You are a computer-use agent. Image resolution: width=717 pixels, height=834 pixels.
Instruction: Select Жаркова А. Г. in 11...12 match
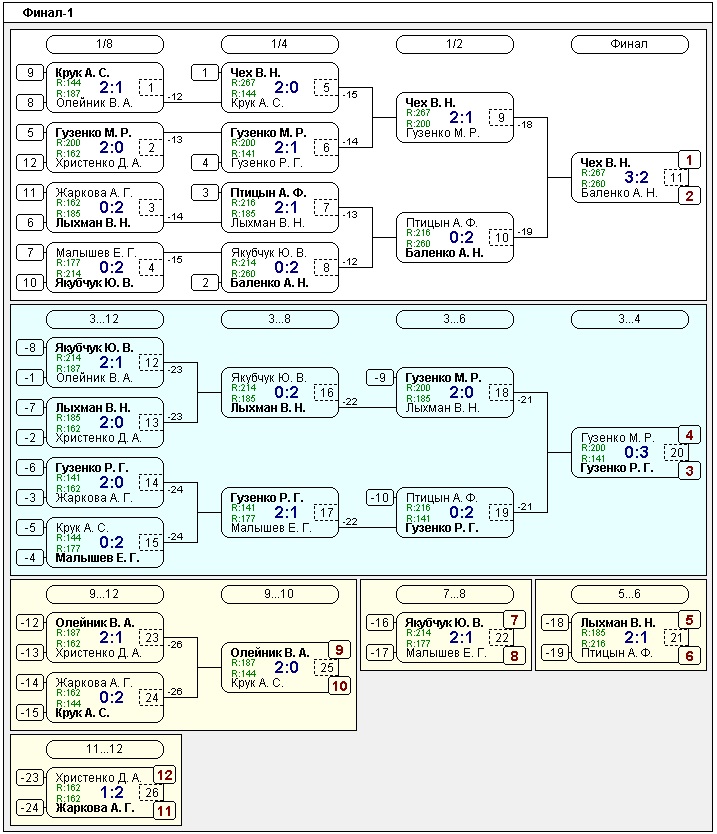tap(95, 808)
